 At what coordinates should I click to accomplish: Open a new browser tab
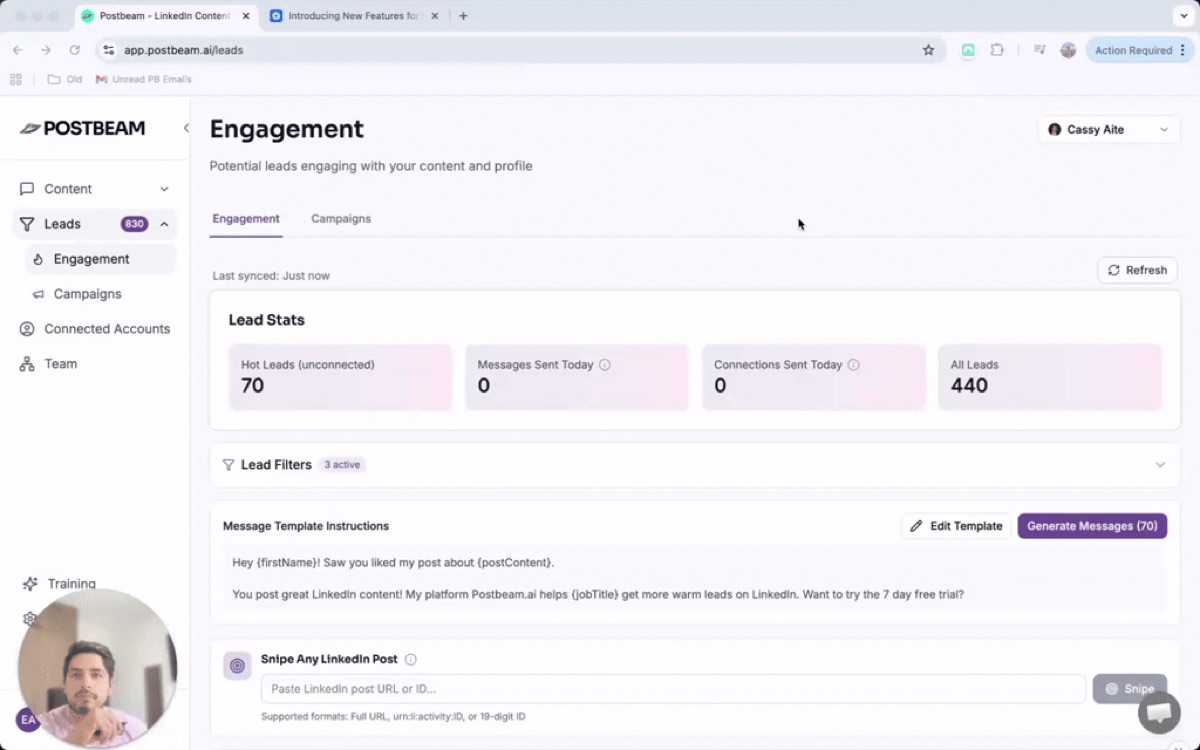(463, 16)
